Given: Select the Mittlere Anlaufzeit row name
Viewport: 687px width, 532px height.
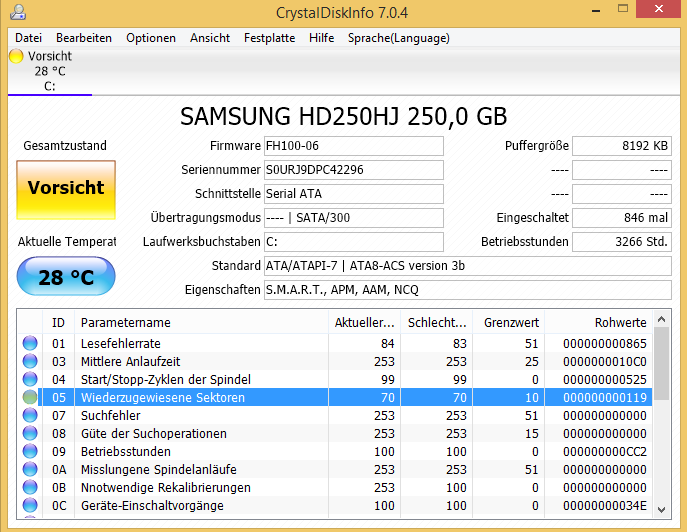Looking at the screenshot, I should click(130, 362).
